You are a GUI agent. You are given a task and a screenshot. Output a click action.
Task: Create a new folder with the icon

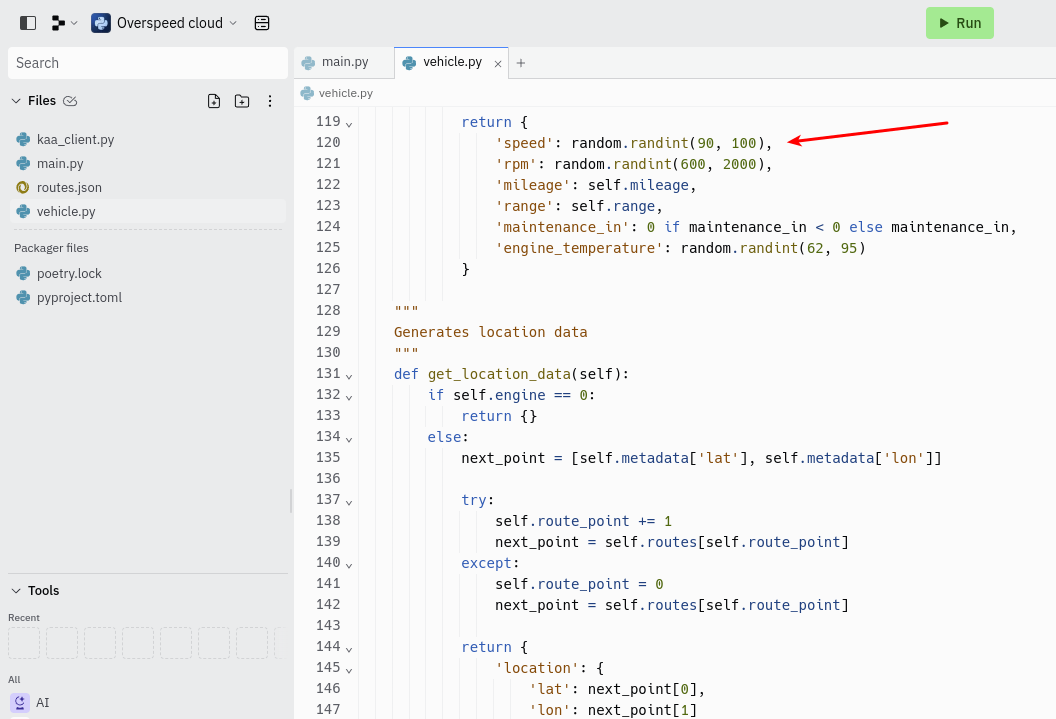click(242, 101)
